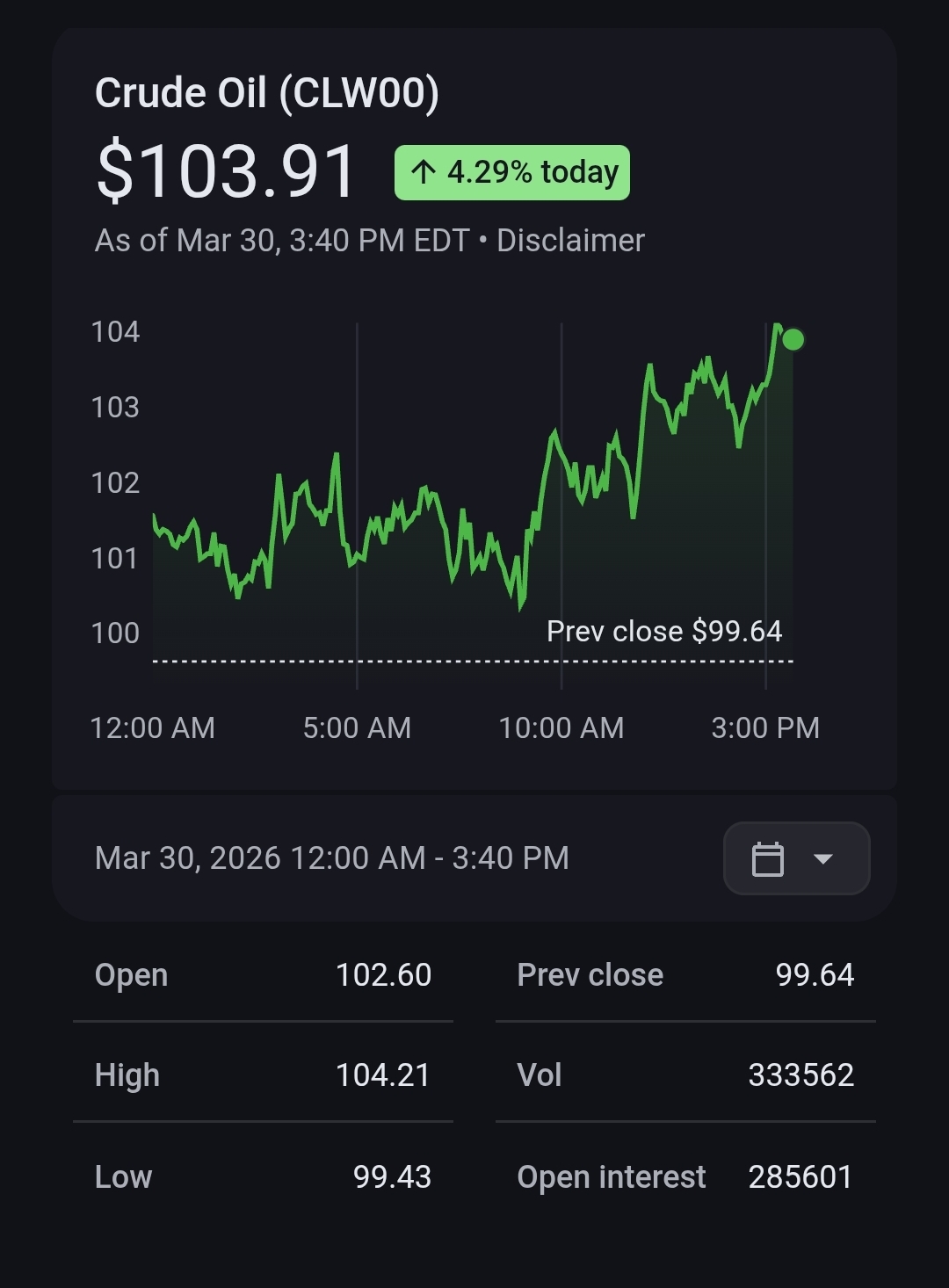949x1288 pixels.
Task: Click the Open interest 285601 row
Action: point(685,1176)
